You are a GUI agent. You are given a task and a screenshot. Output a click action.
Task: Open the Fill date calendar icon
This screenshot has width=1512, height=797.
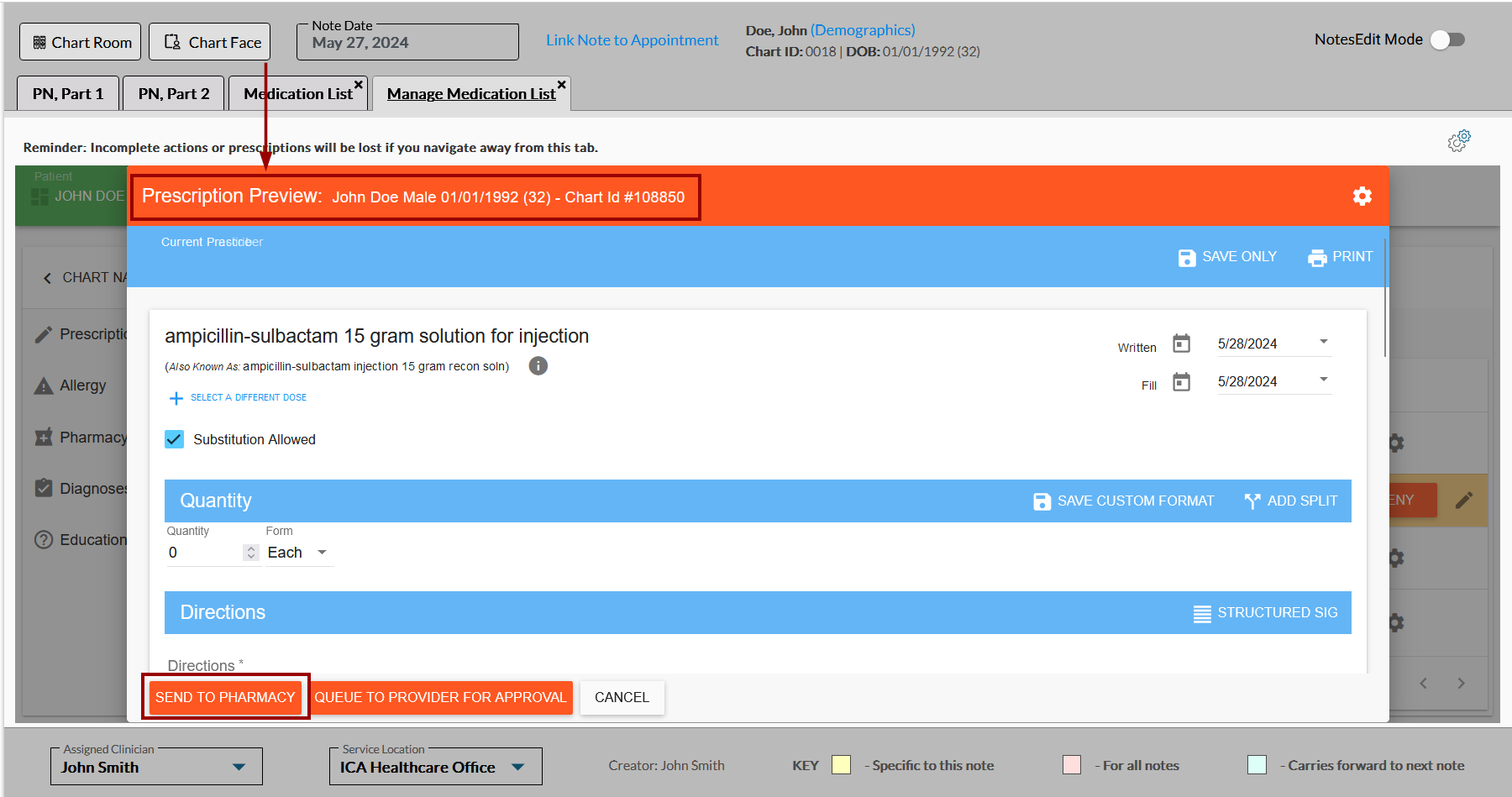[1181, 382]
